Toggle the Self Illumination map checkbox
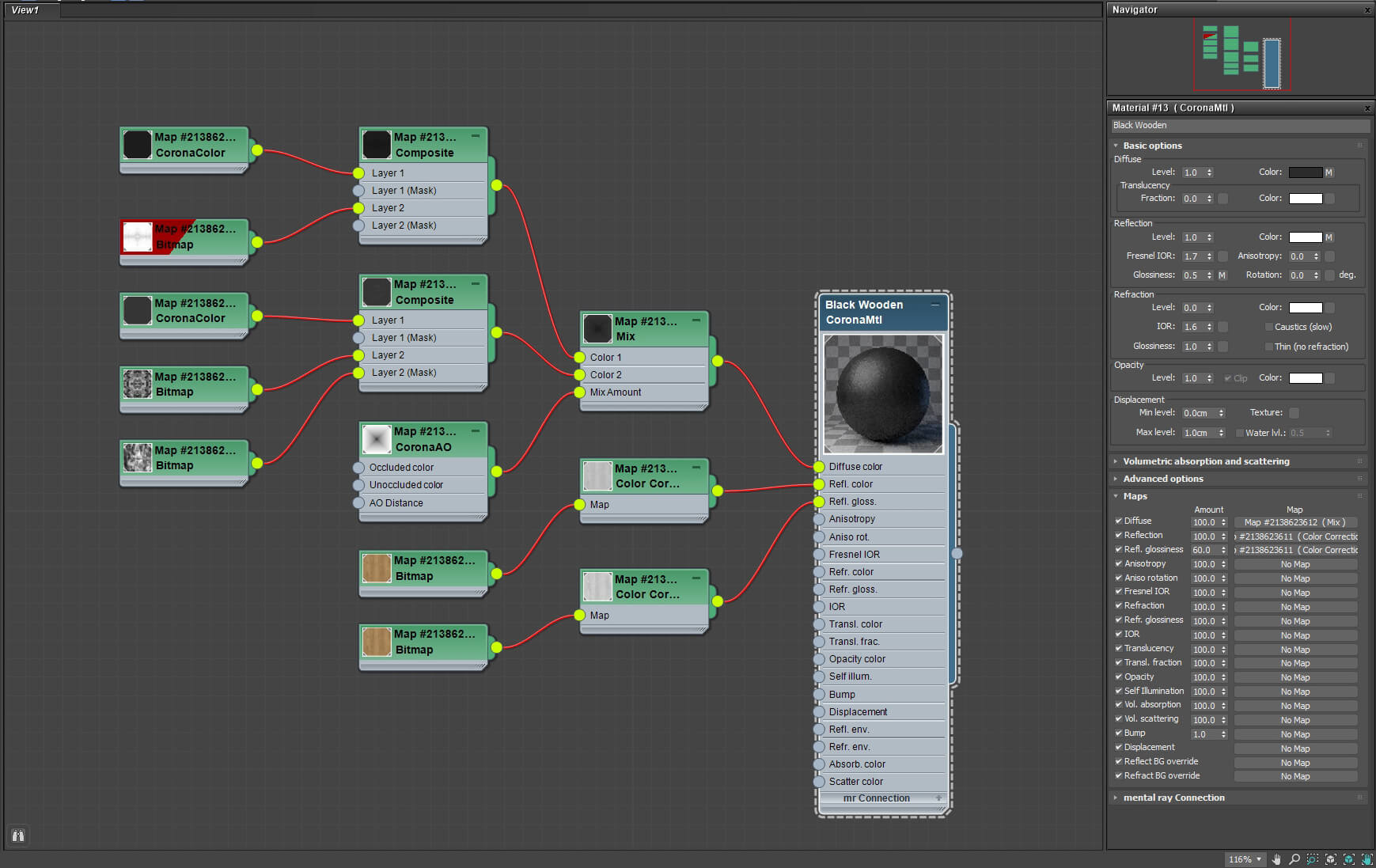1376x868 pixels. click(x=1118, y=691)
